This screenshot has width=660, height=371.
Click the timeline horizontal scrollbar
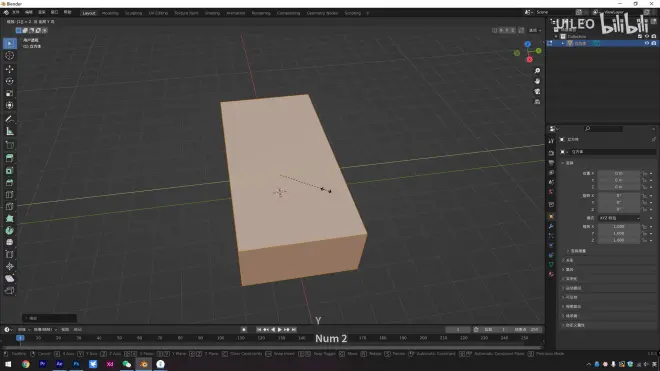271,347
